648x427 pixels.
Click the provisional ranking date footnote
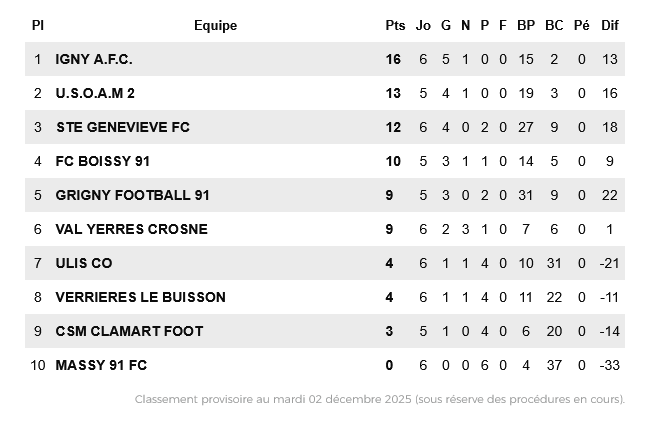(379, 399)
